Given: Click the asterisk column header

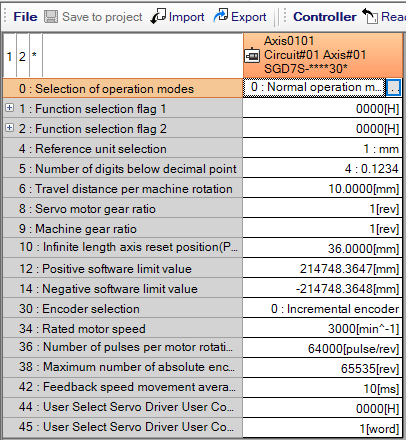Looking at the screenshot, I should pos(36,55).
